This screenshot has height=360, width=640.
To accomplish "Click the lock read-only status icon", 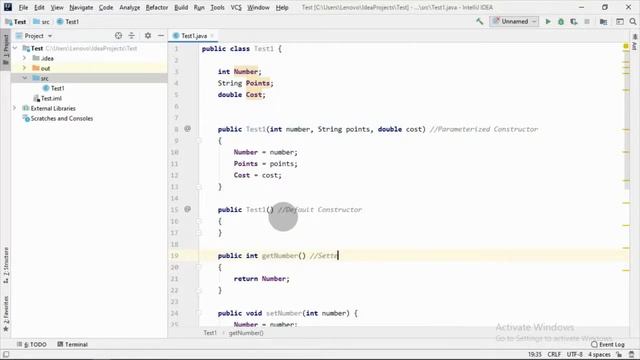I will 619,355.
